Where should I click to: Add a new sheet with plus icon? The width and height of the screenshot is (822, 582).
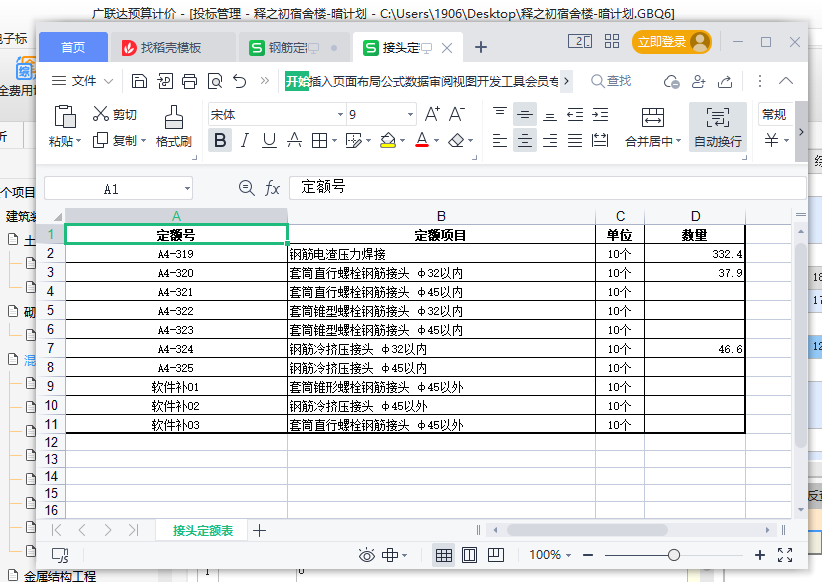[x=259, y=531]
